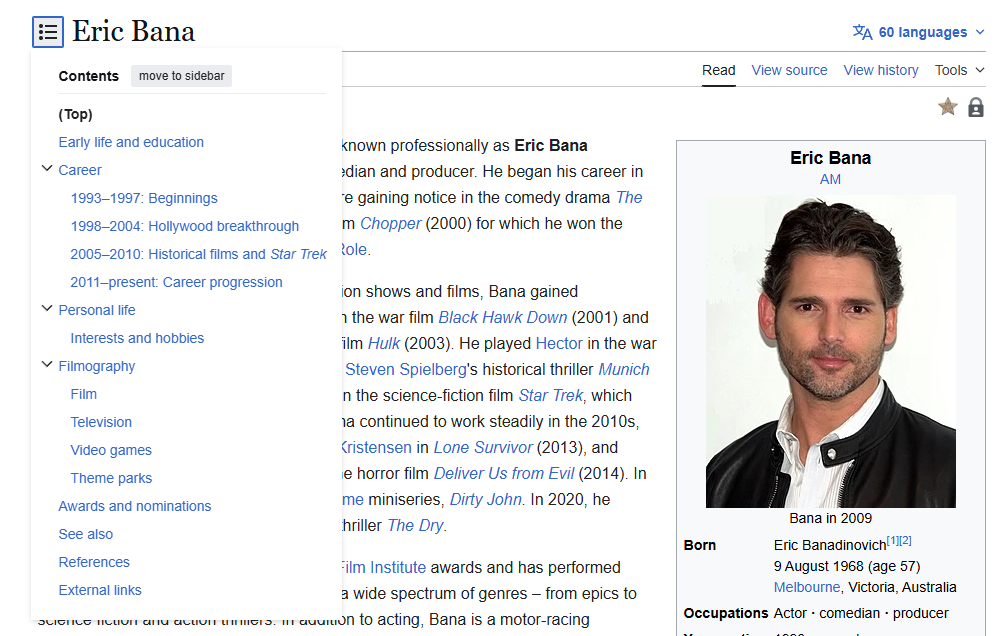The width and height of the screenshot is (1000, 636).
Task: Open 1993–1997: Beginnings subsection
Action: click(x=143, y=198)
